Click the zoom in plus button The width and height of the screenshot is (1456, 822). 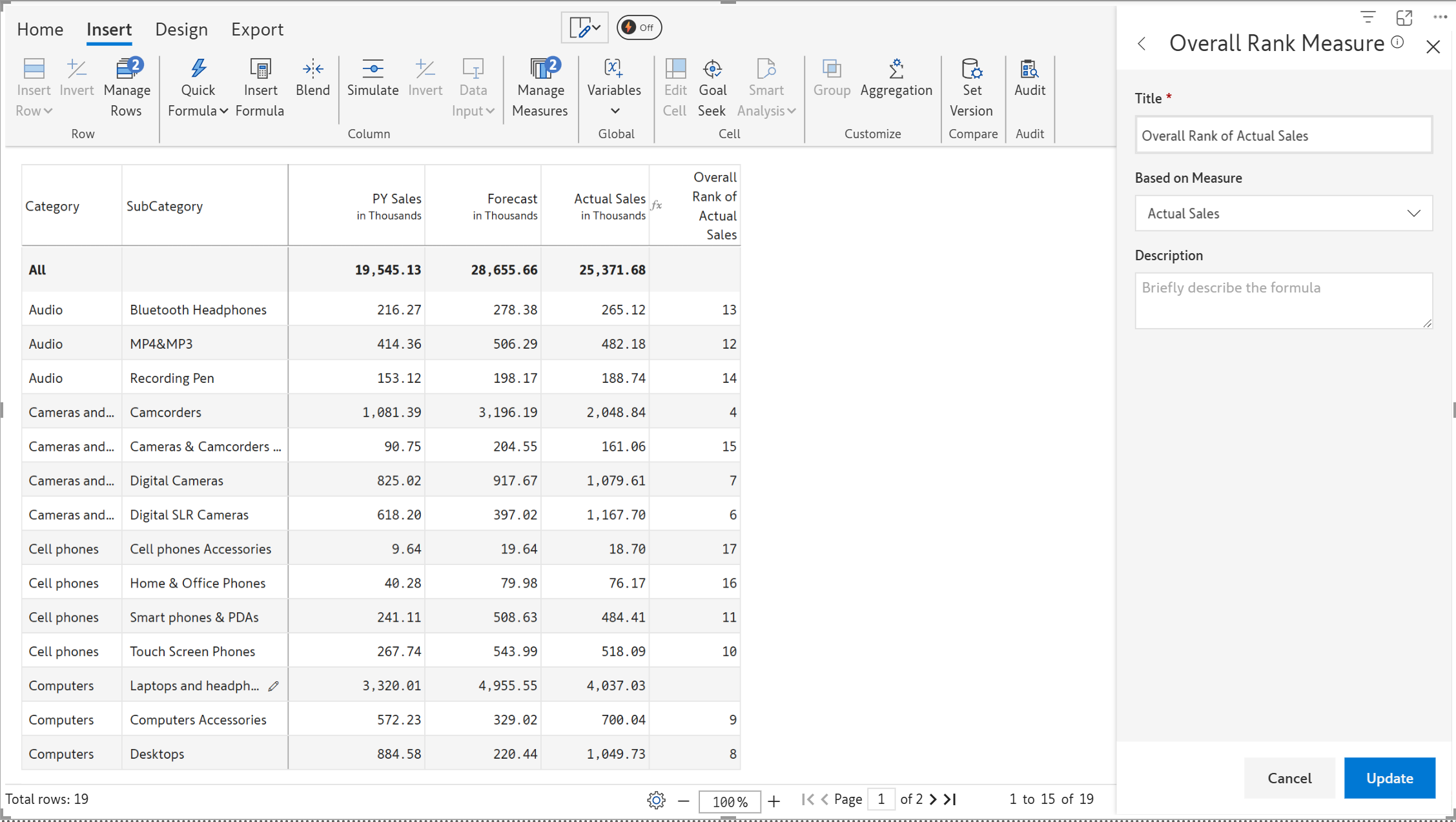774,801
